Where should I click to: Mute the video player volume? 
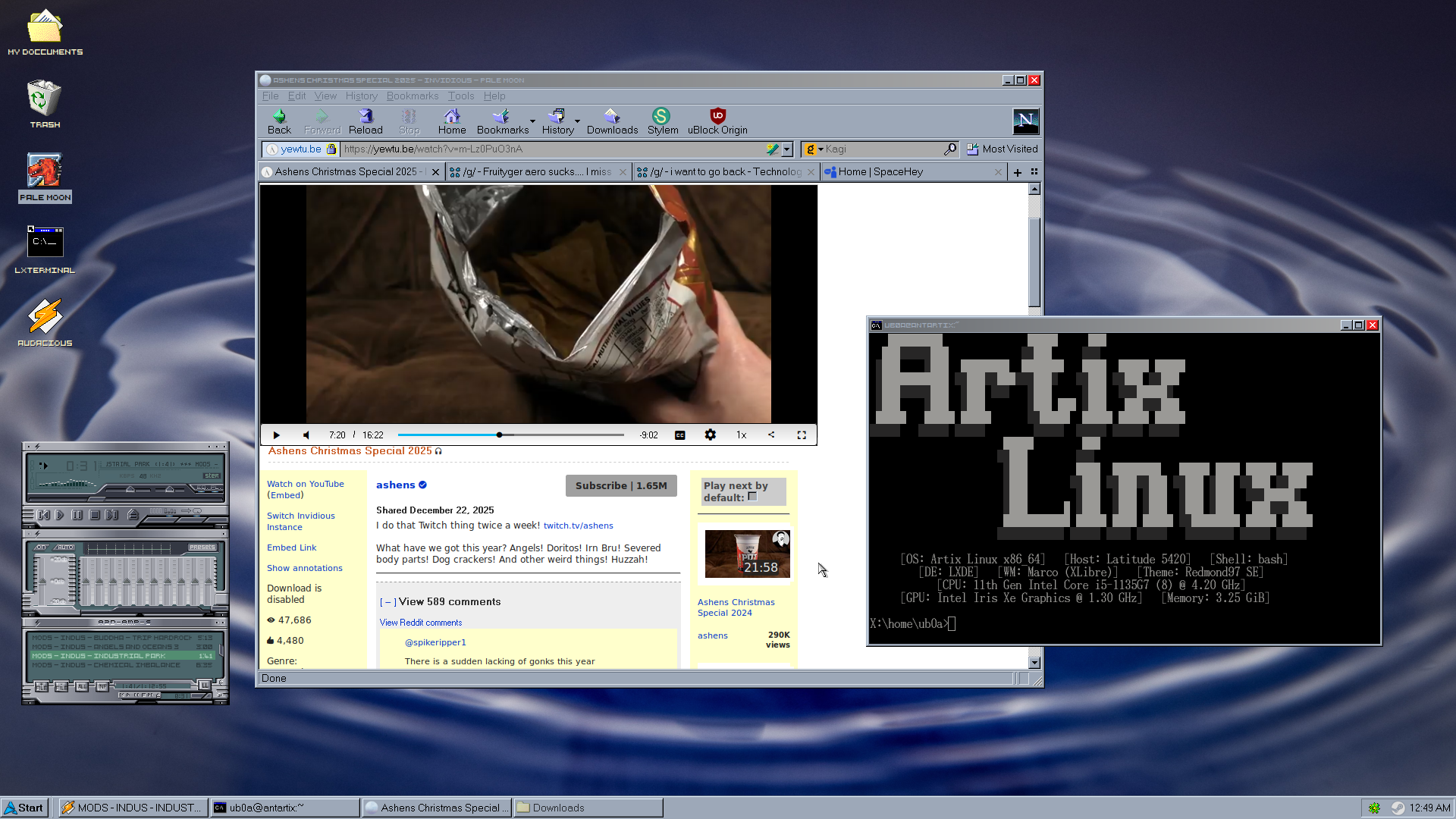[x=306, y=435]
